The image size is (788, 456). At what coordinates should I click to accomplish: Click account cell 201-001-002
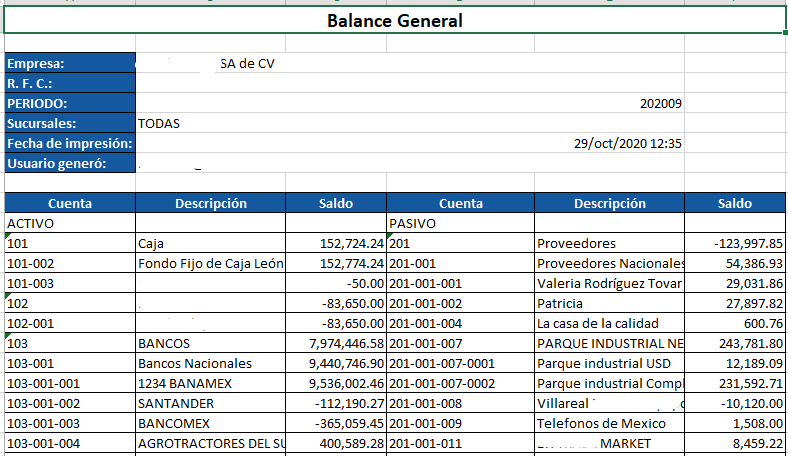tap(460, 303)
